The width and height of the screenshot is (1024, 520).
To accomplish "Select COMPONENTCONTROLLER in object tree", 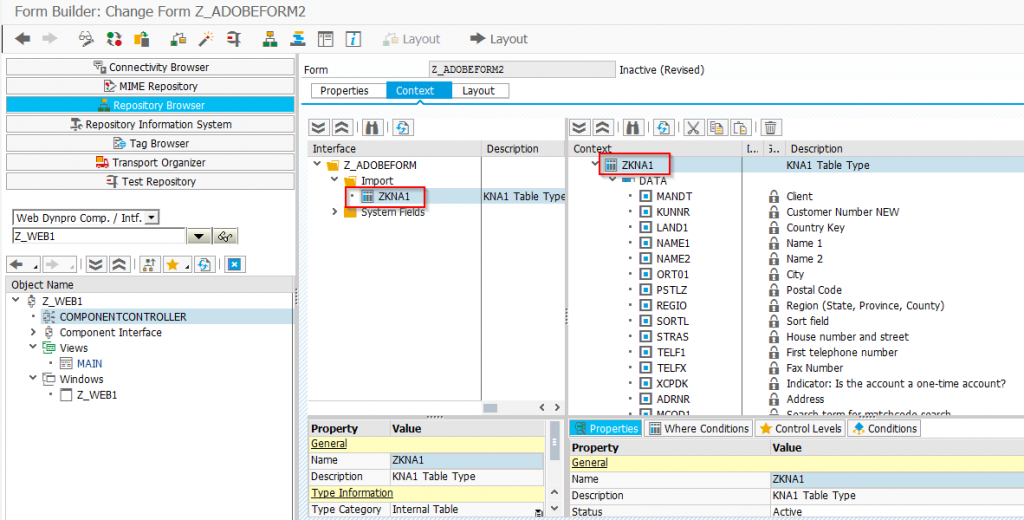I will [x=123, y=317].
